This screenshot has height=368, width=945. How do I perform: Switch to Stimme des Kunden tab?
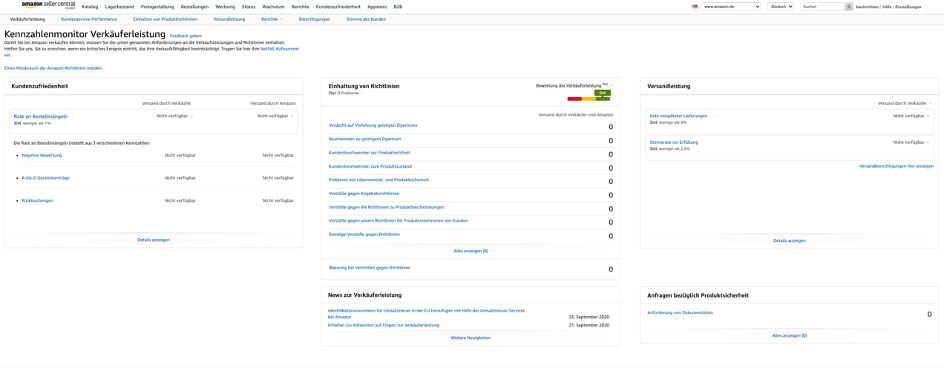366,19
